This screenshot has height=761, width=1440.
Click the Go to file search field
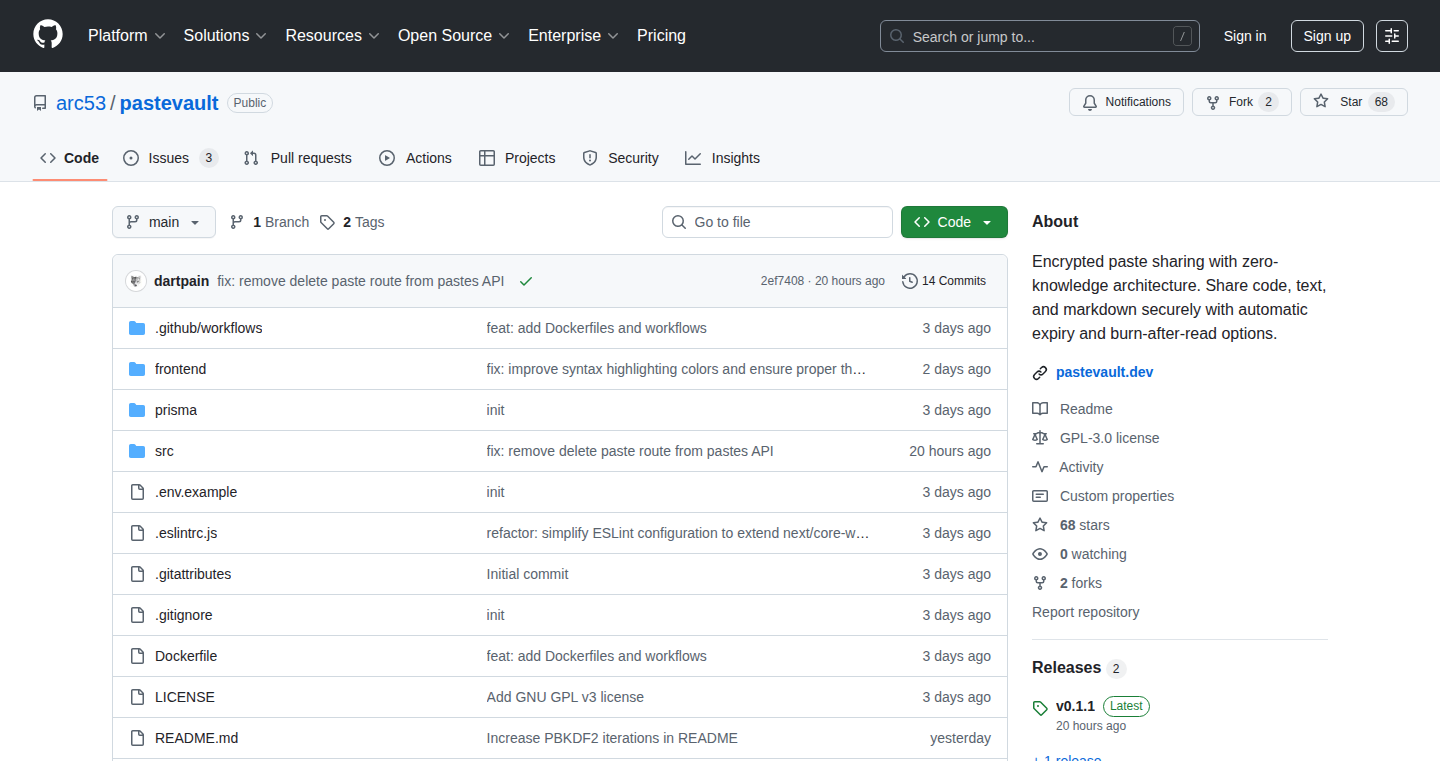pyautogui.click(x=777, y=222)
